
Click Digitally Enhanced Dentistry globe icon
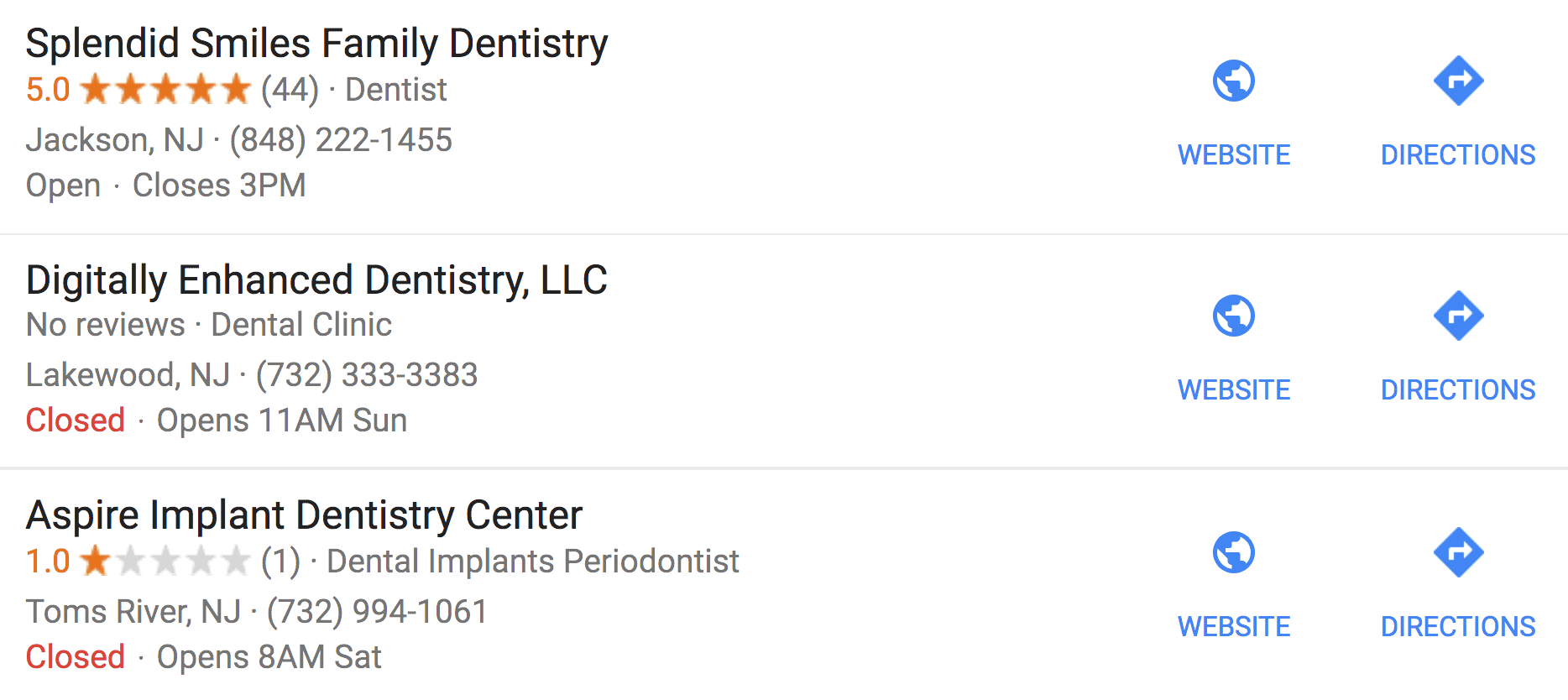1233,316
